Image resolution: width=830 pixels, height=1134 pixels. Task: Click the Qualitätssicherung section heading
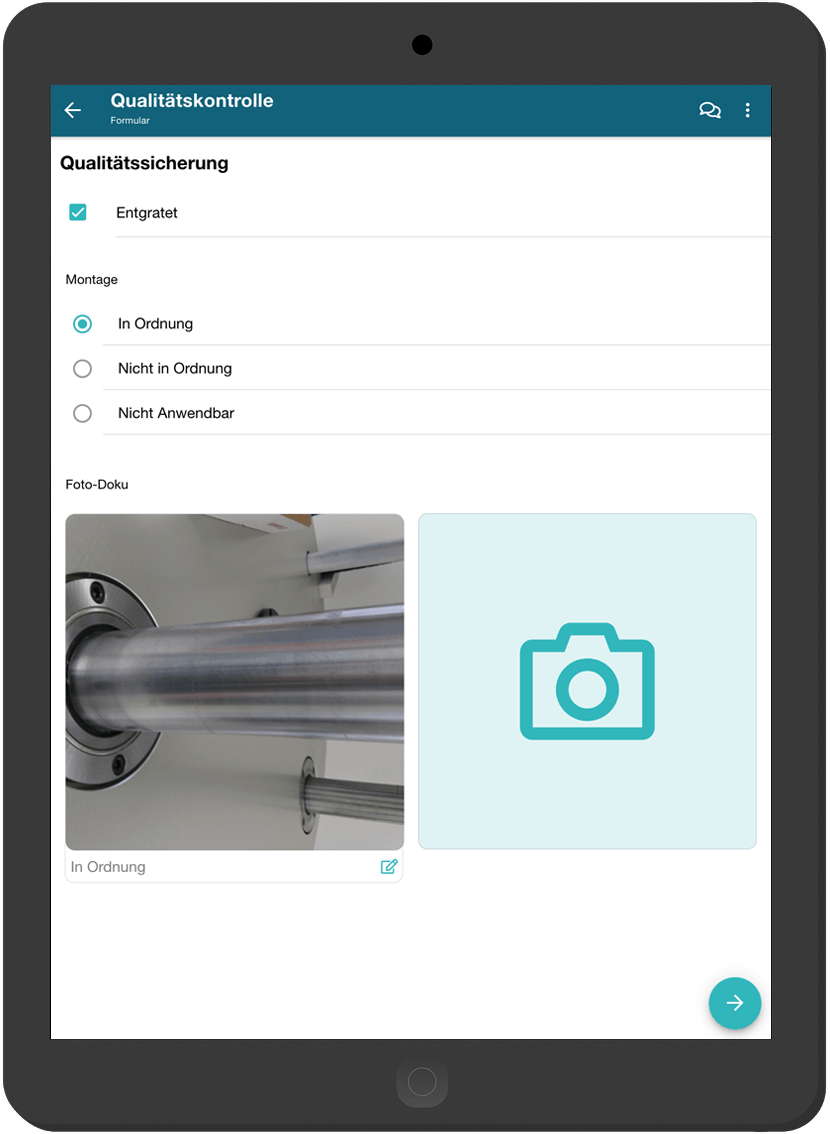pos(144,163)
